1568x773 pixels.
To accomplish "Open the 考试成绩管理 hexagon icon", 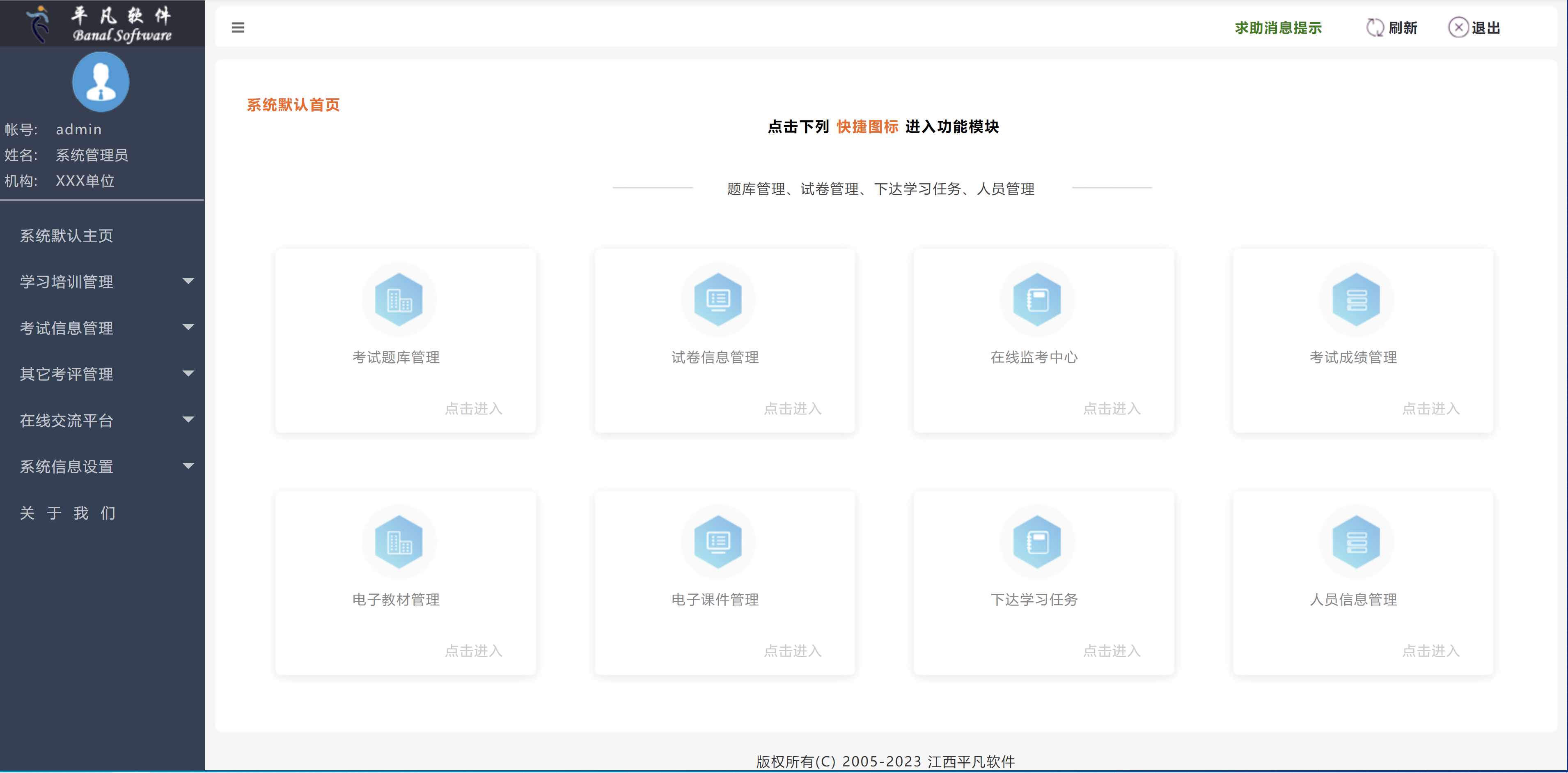I will click(1356, 300).
